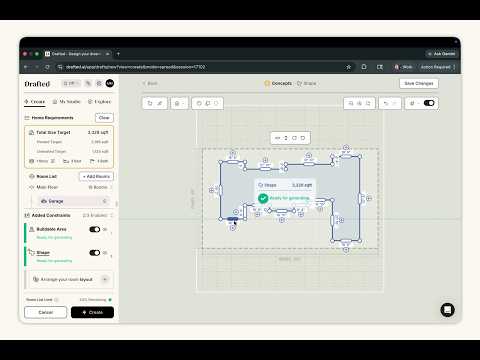Viewport: 480px width, 360px height.
Task: Switch to the My Studio tab
Action: [67, 102]
